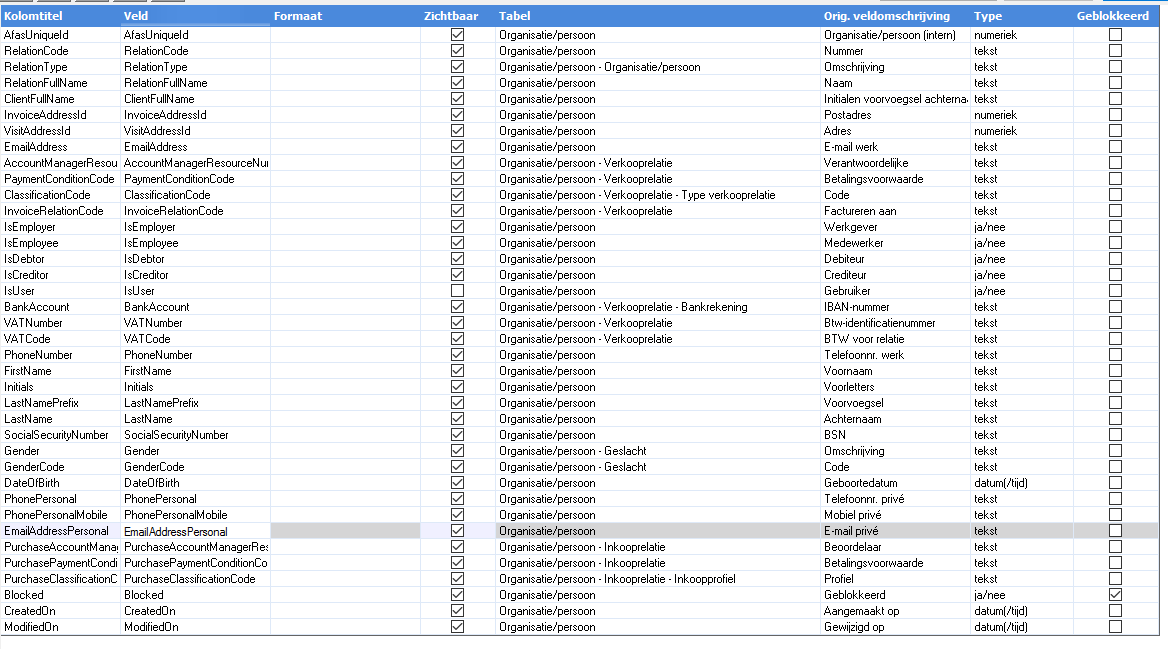
Task: Select Kolomtitel cell InvoiceRelationCode
Action: (60, 211)
